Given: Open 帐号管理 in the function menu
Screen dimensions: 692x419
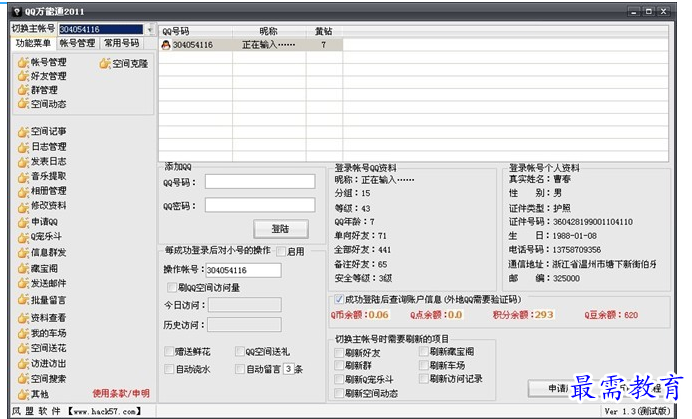Looking at the screenshot, I should pos(42,62).
